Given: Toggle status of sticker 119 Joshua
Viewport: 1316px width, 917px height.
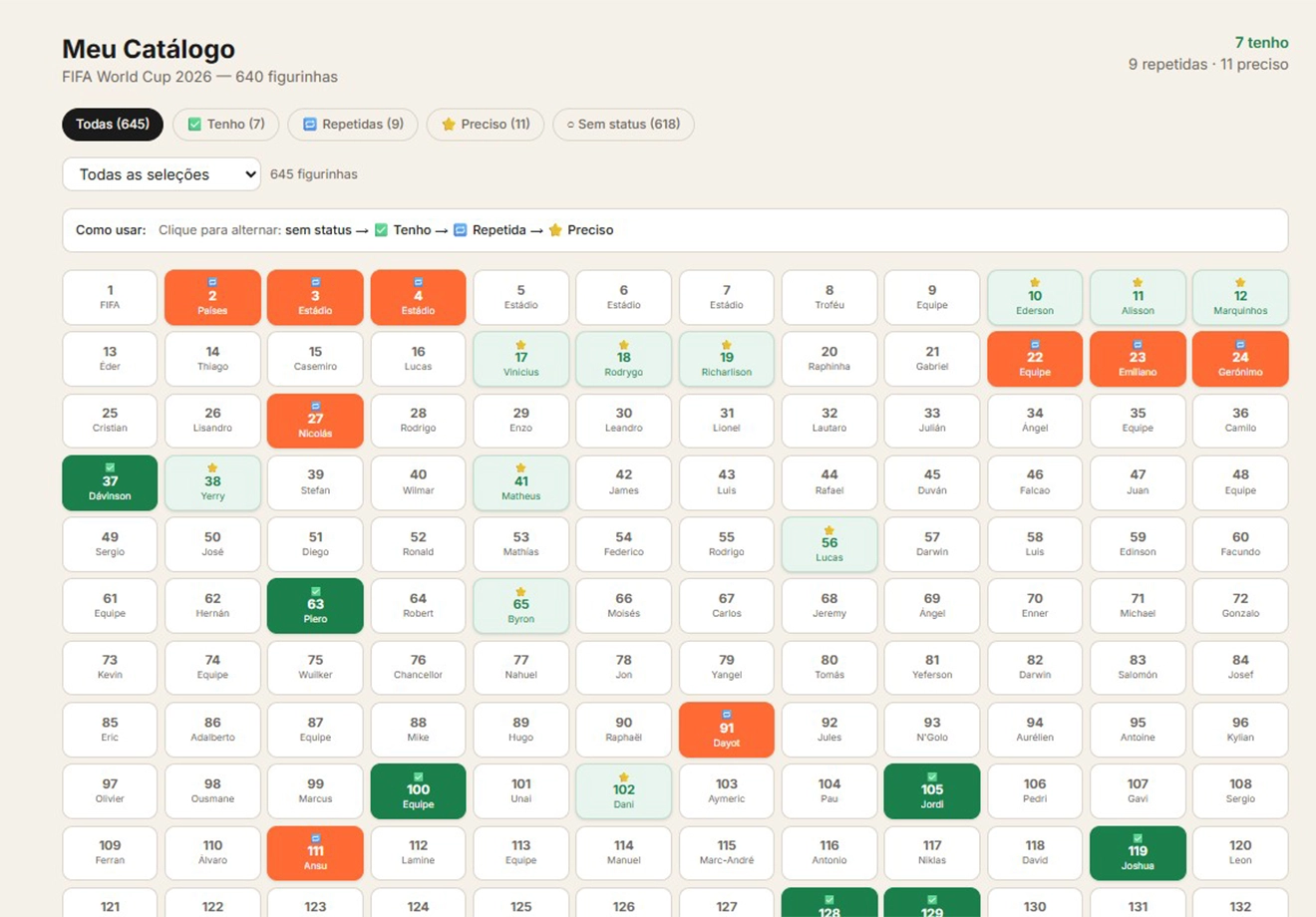Looking at the screenshot, I should 1138,853.
